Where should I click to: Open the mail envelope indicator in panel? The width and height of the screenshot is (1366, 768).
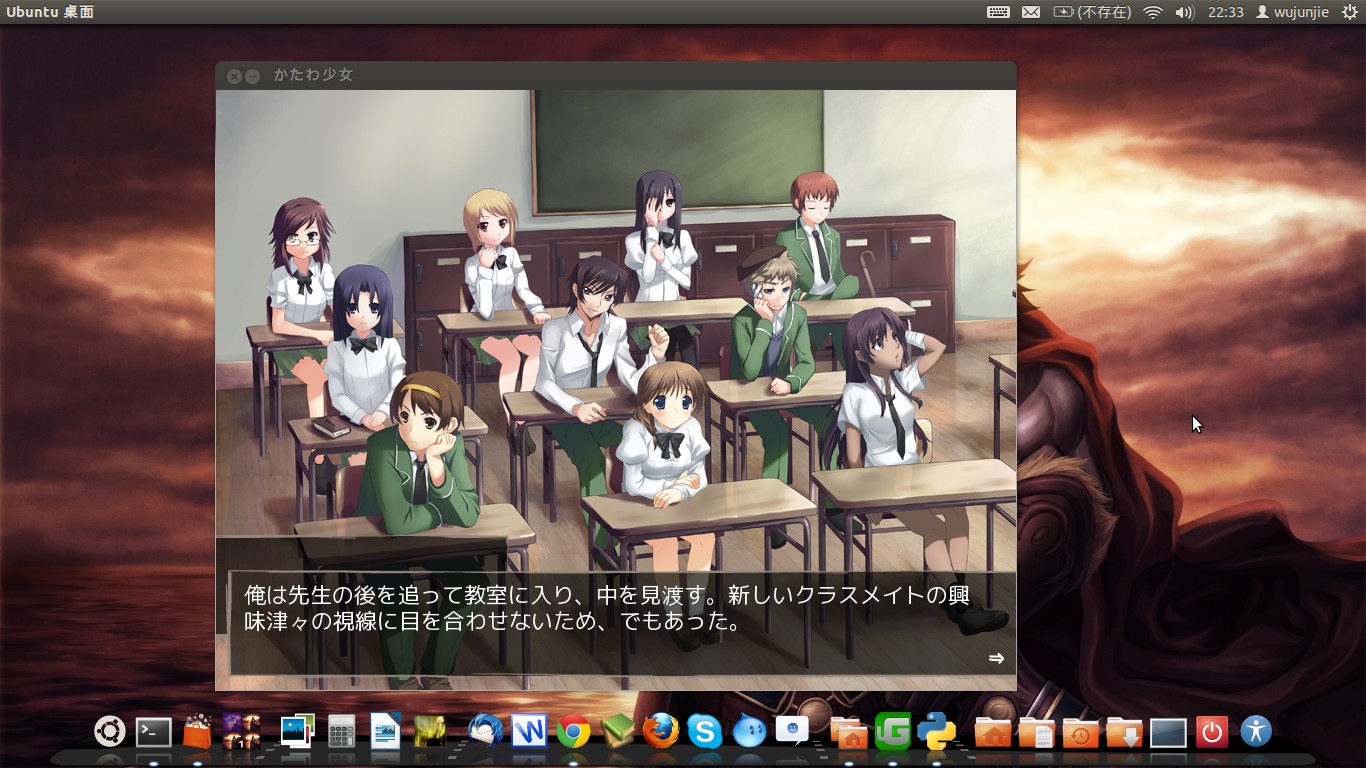1031,12
